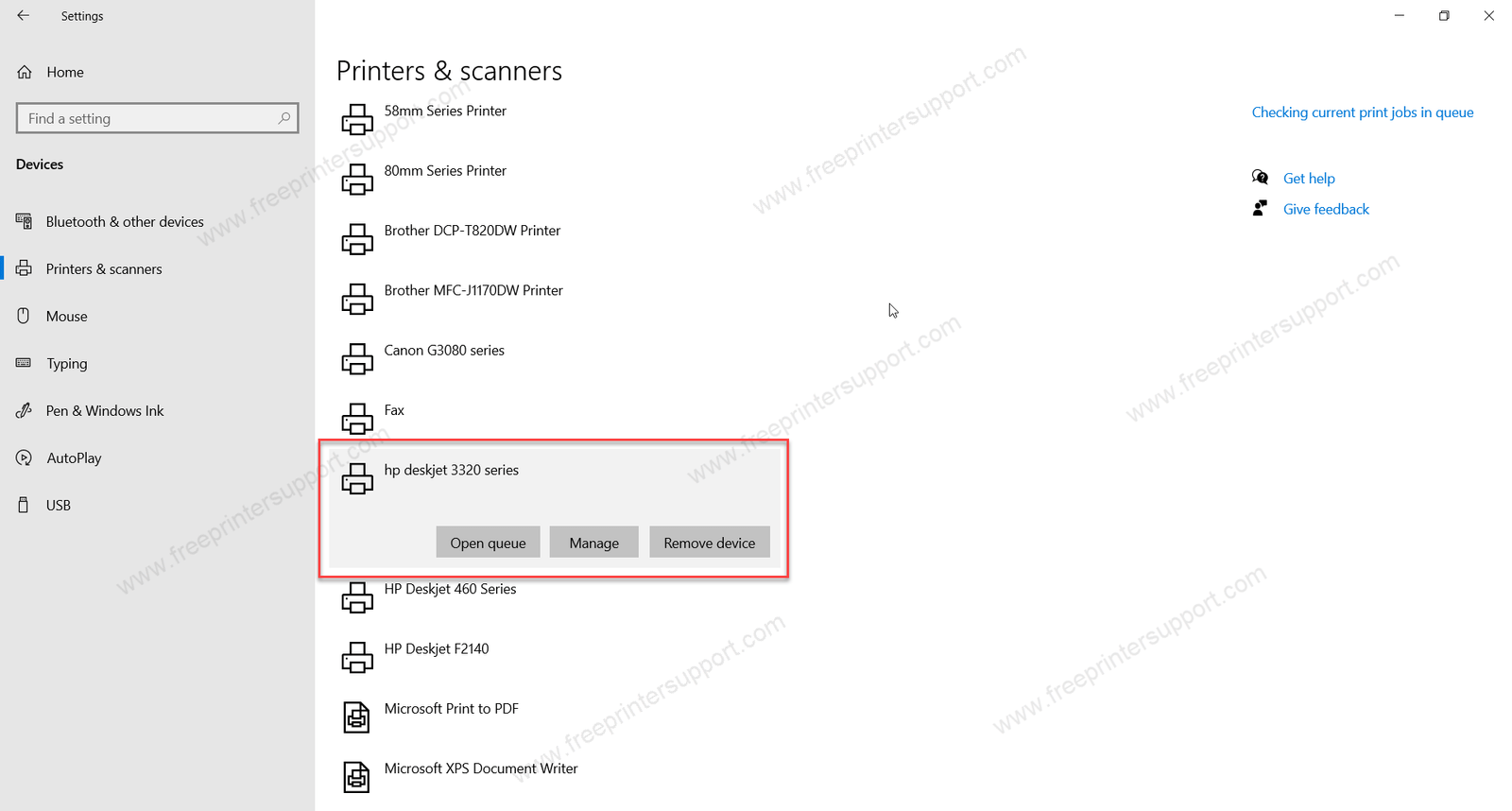Viewport: 1512px width, 811px height.
Task: Open the Mouse settings page
Action: [66, 316]
